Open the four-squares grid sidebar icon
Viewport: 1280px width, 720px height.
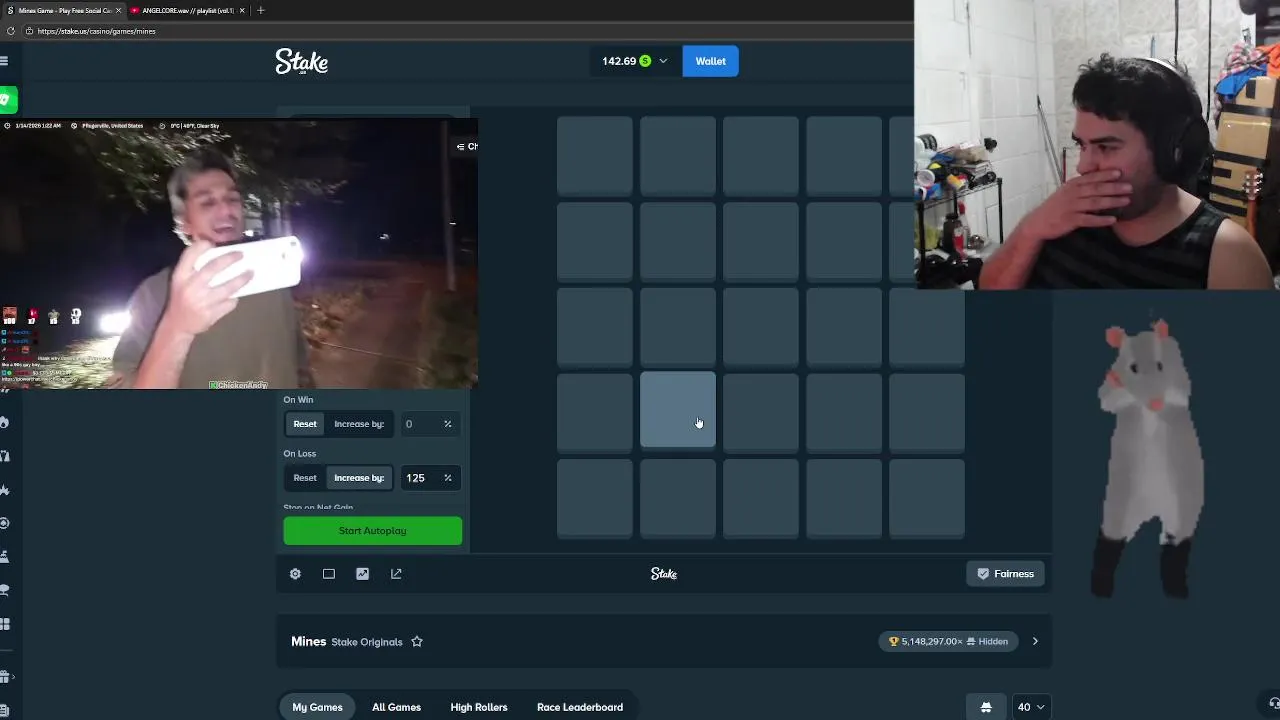[5, 624]
